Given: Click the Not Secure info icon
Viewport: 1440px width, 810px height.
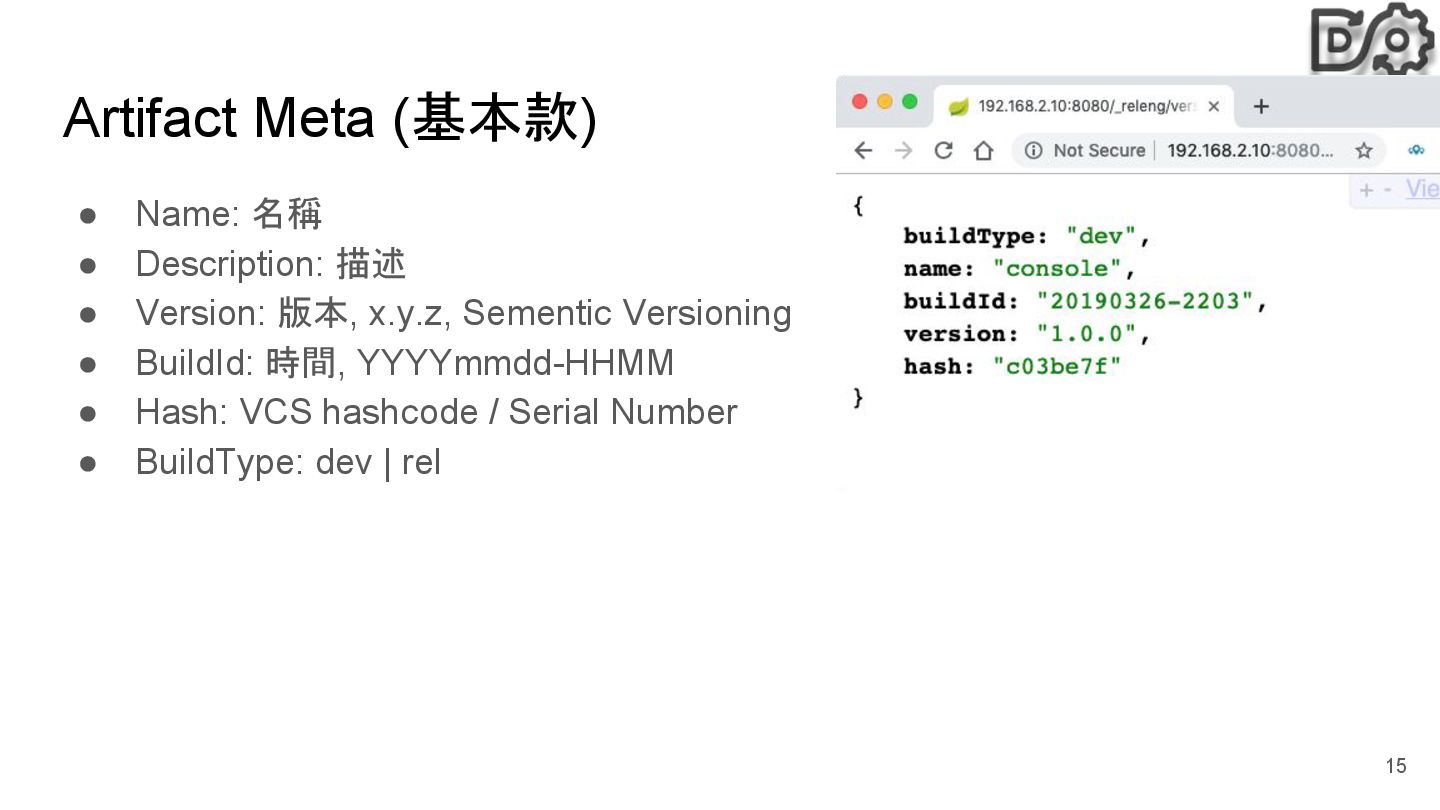Looking at the screenshot, I should pyautogui.click(x=1033, y=150).
